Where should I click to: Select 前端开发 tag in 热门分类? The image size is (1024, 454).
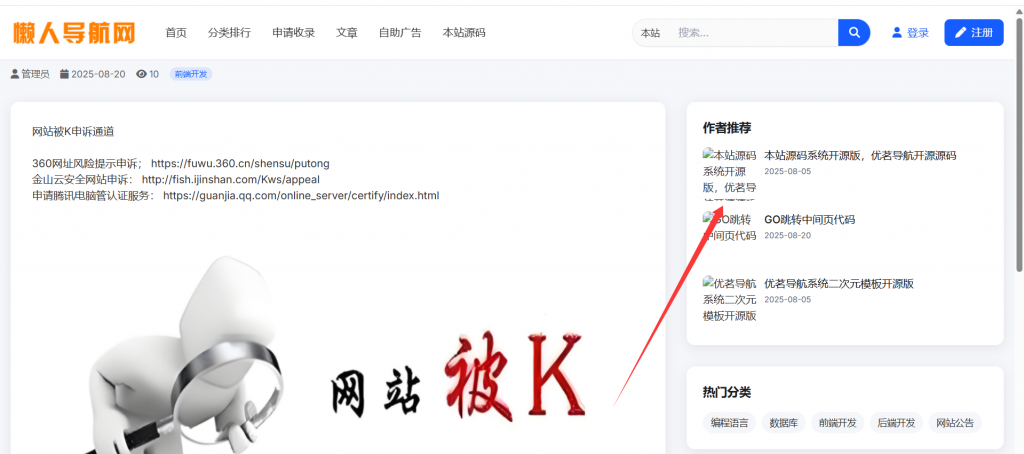point(838,423)
